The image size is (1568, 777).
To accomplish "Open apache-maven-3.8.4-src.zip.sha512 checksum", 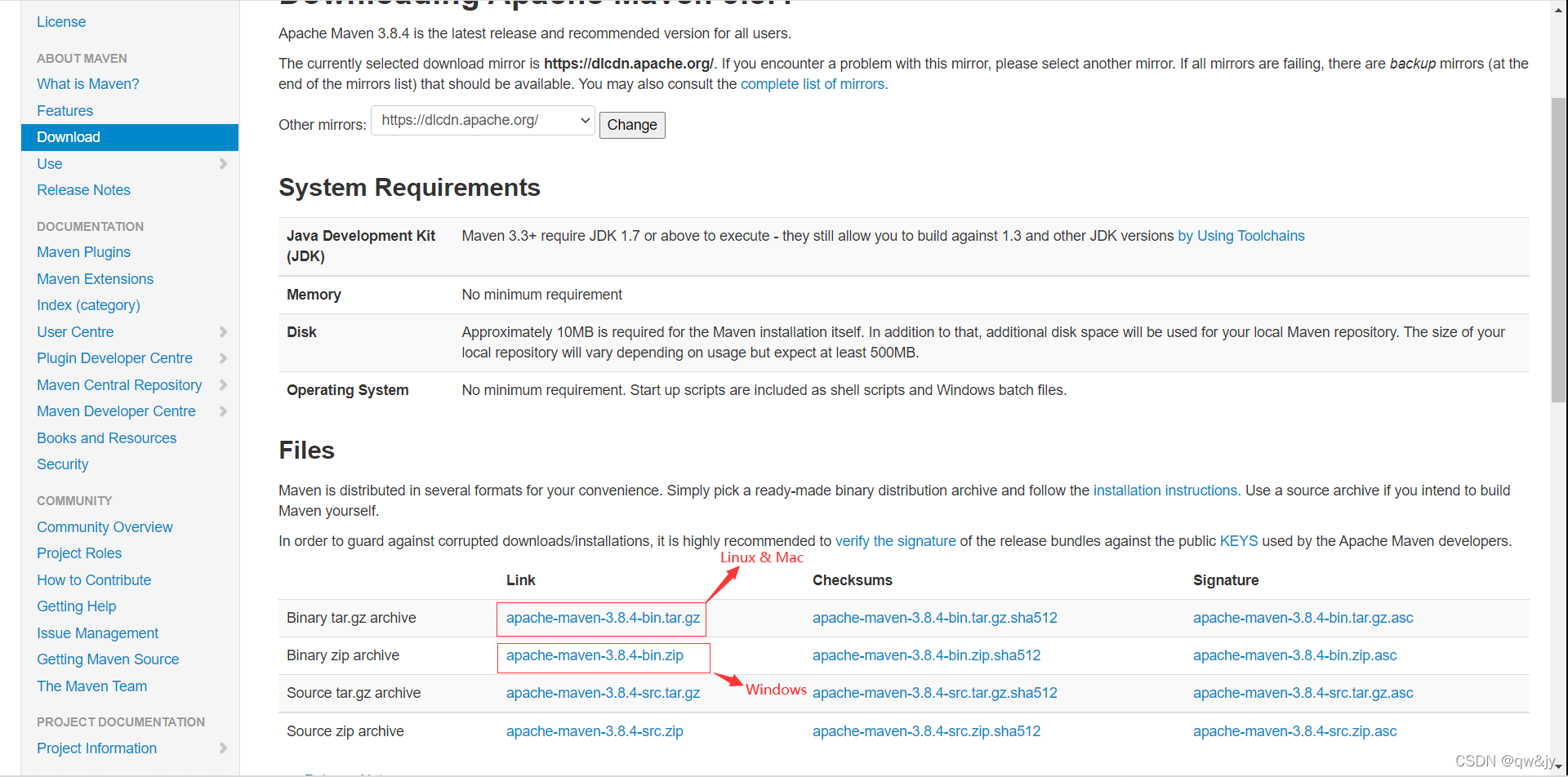I will tap(927, 731).
